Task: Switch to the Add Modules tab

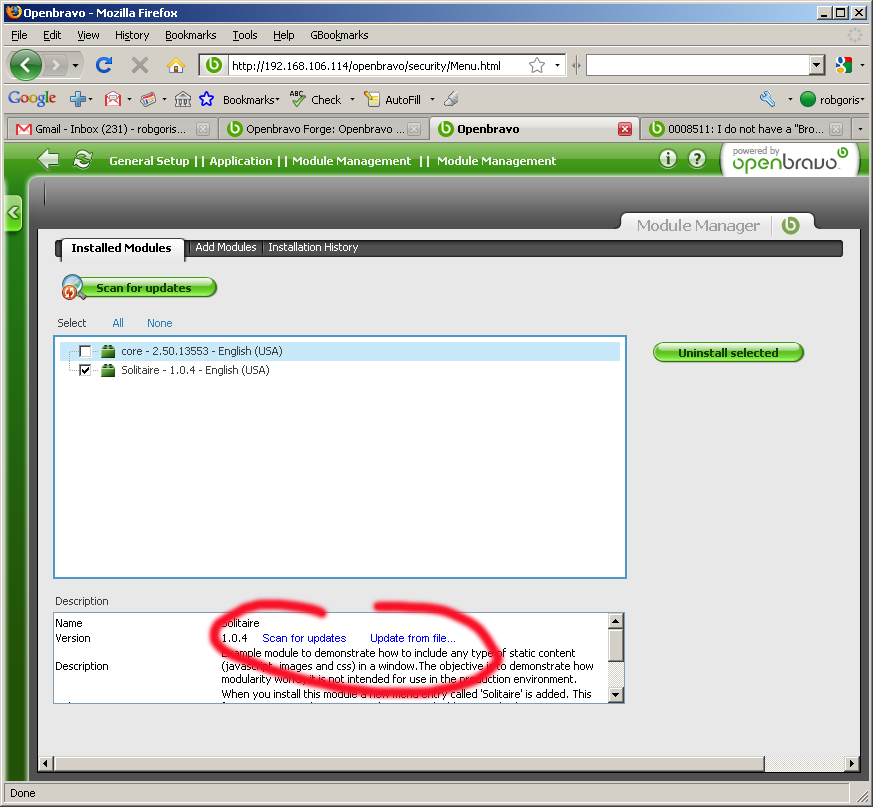Action: [x=225, y=247]
